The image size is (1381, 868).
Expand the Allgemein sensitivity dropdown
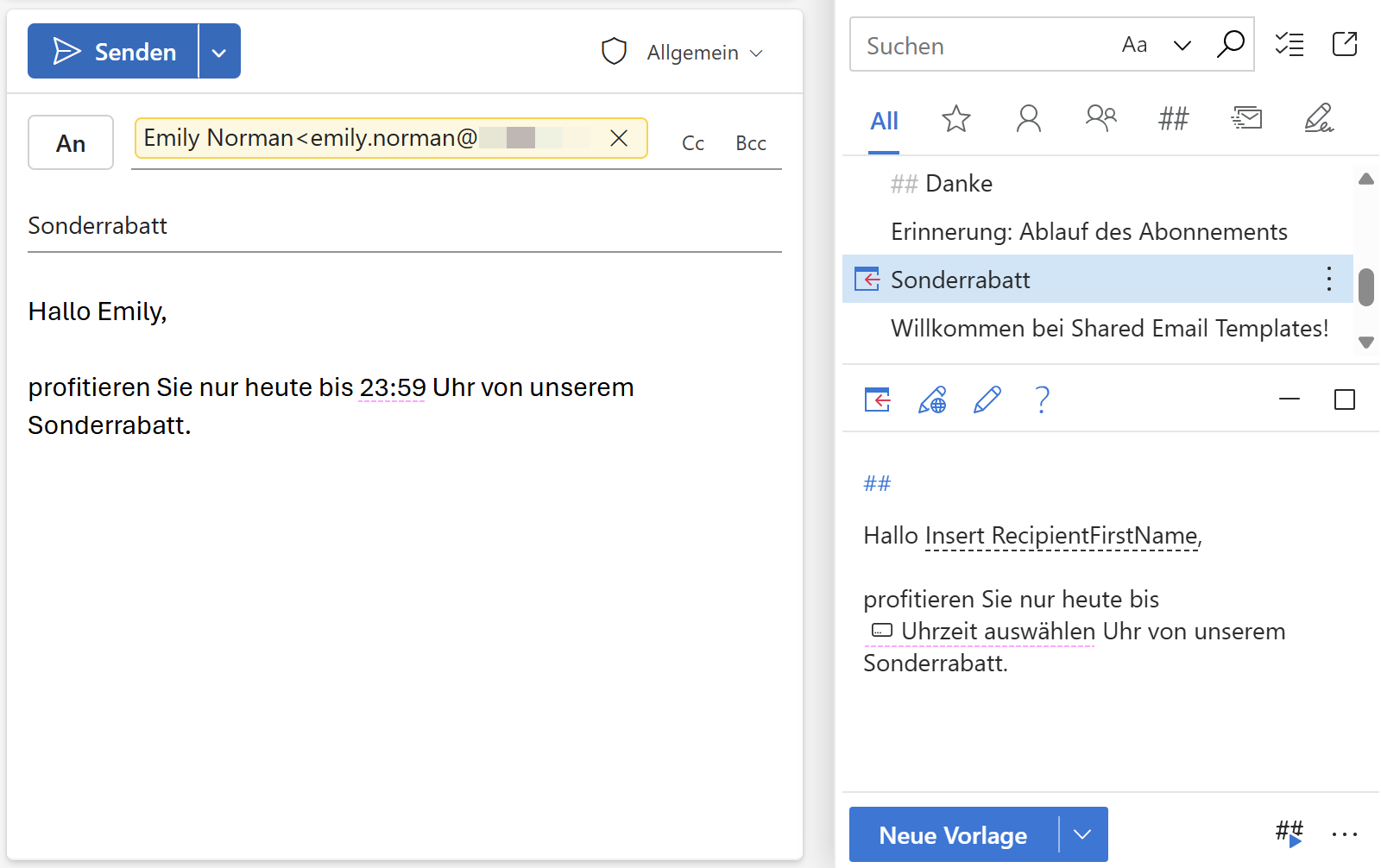pos(705,53)
